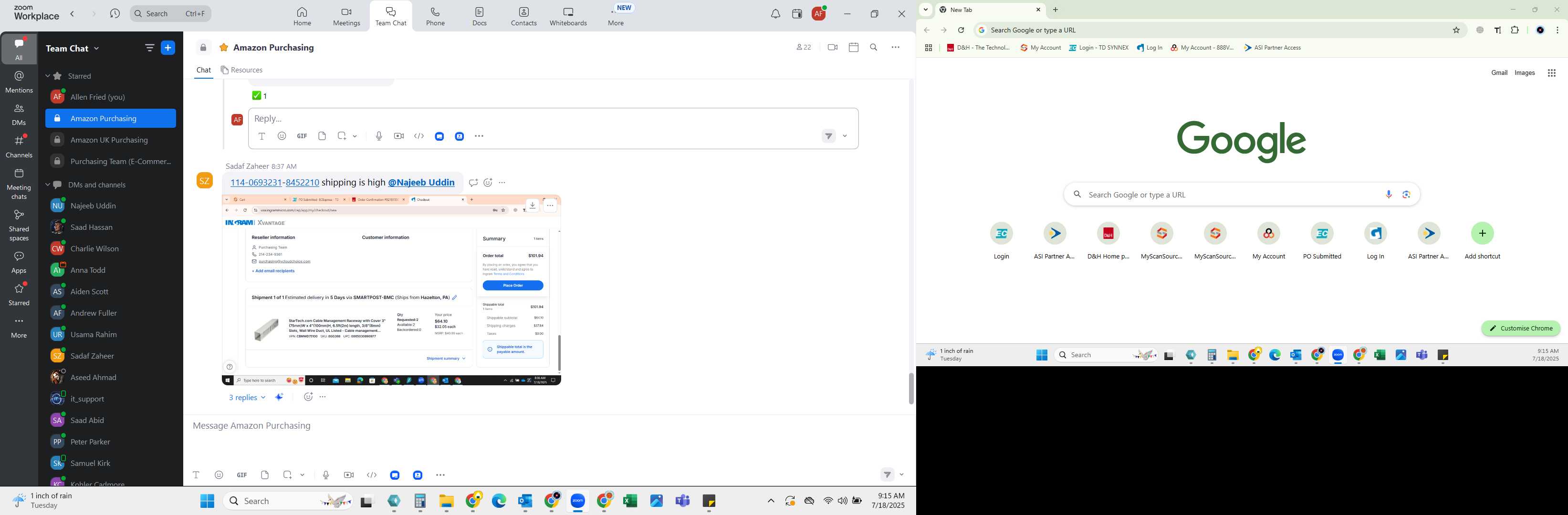The image size is (1568, 515).
Task: Open the Resources tab of the channel
Action: (x=241, y=70)
